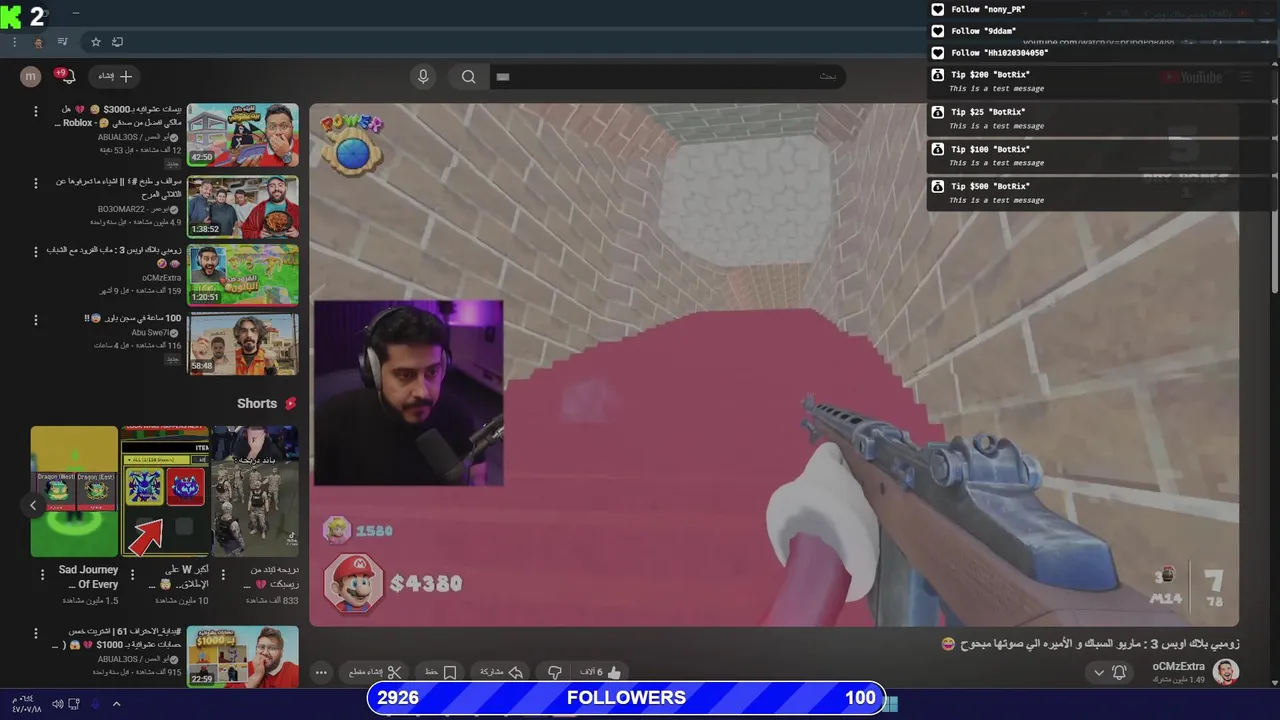Go to previous Shorts with arrow button

pyautogui.click(x=33, y=506)
